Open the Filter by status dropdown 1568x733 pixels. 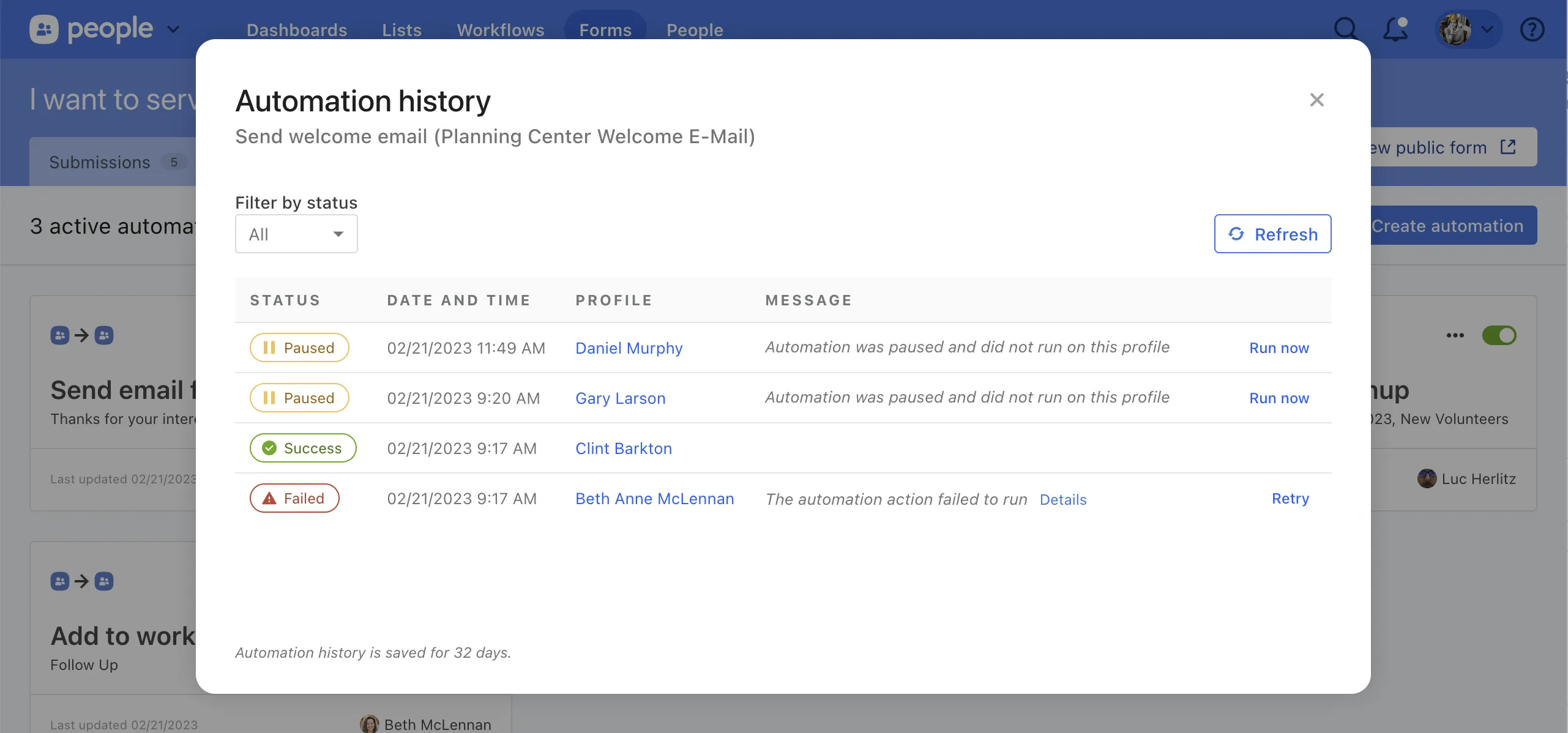pyautogui.click(x=296, y=234)
